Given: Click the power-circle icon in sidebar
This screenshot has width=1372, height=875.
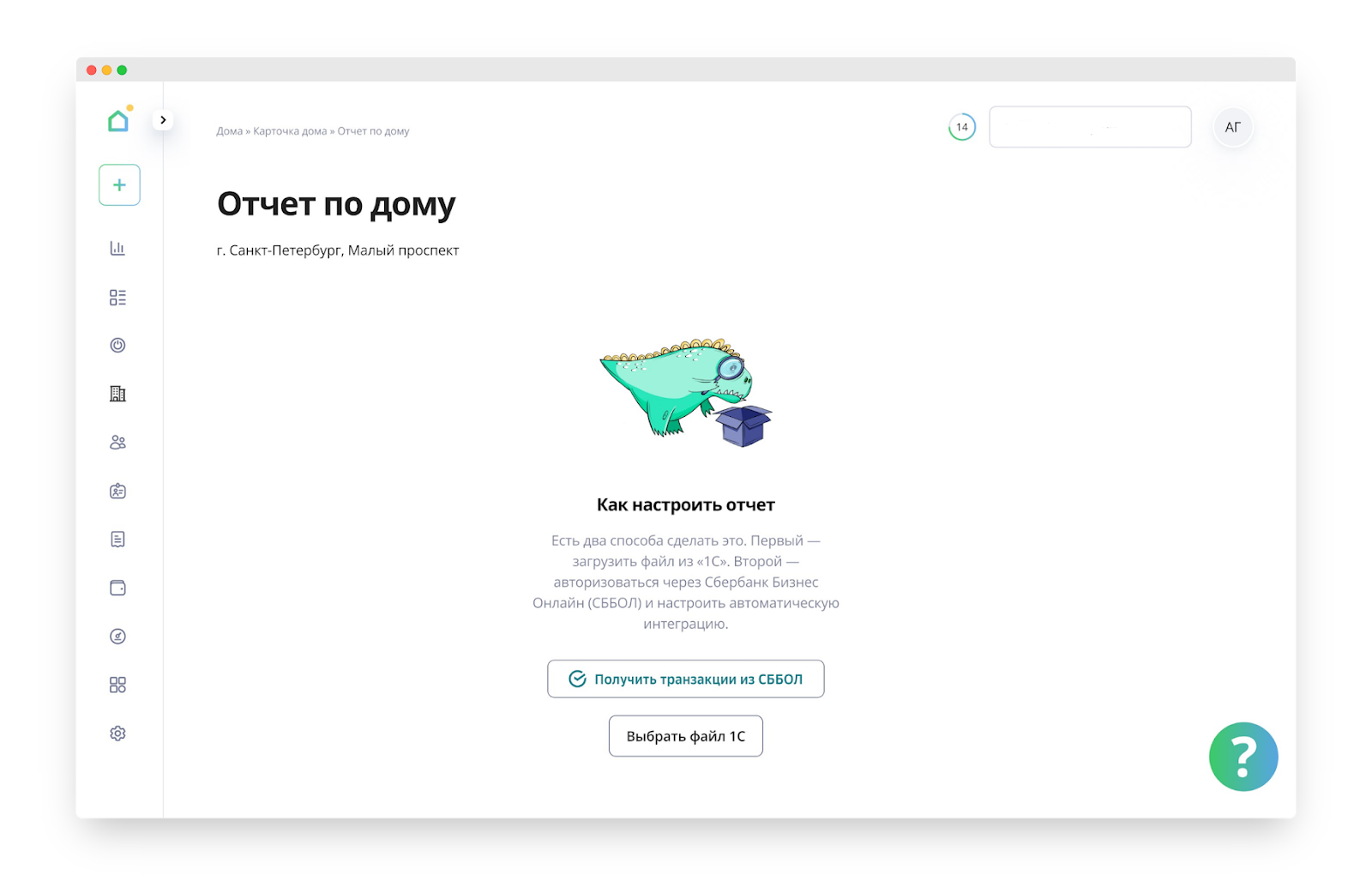Looking at the screenshot, I should [117, 345].
